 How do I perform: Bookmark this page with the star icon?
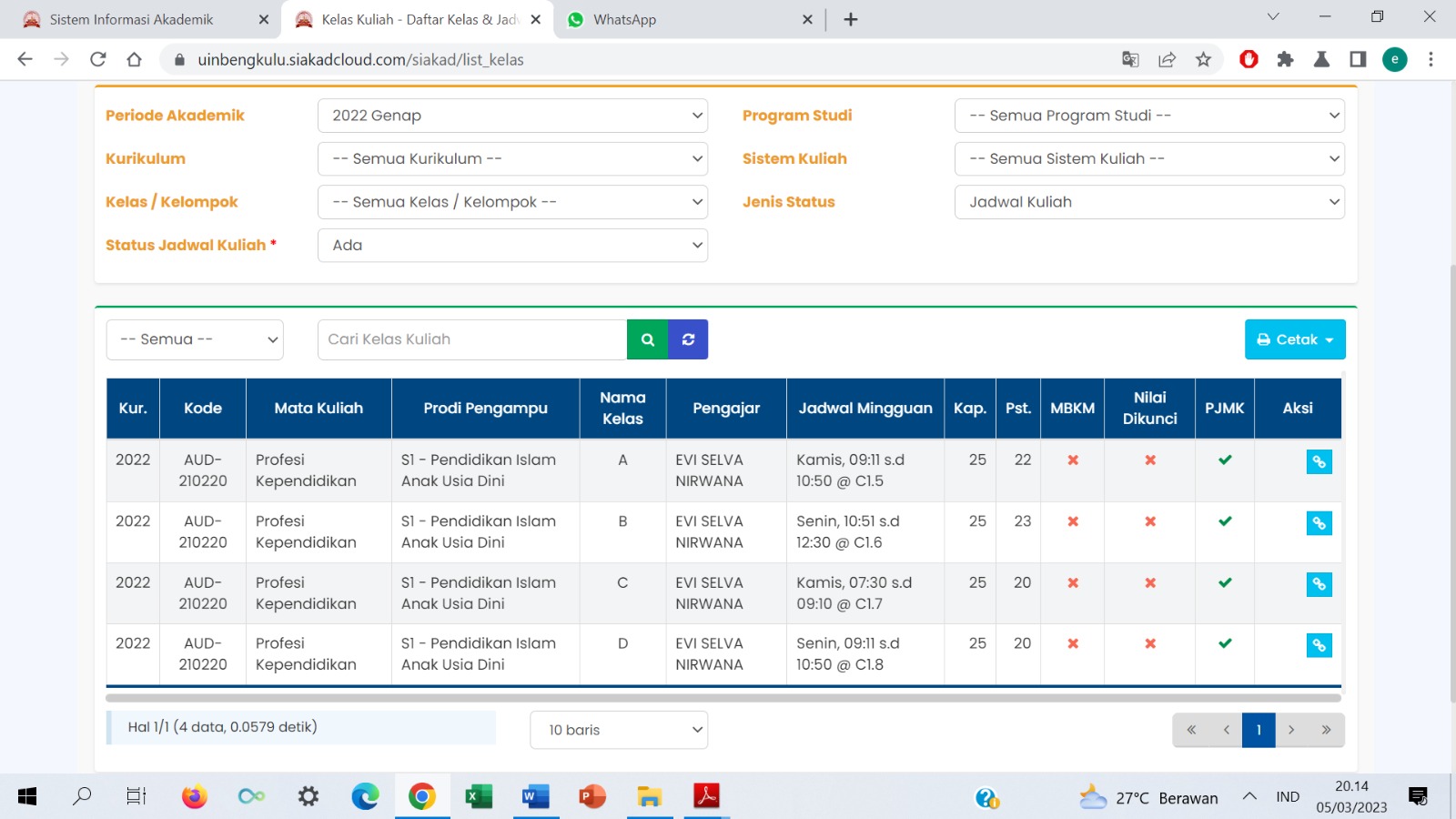pyautogui.click(x=1203, y=60)
